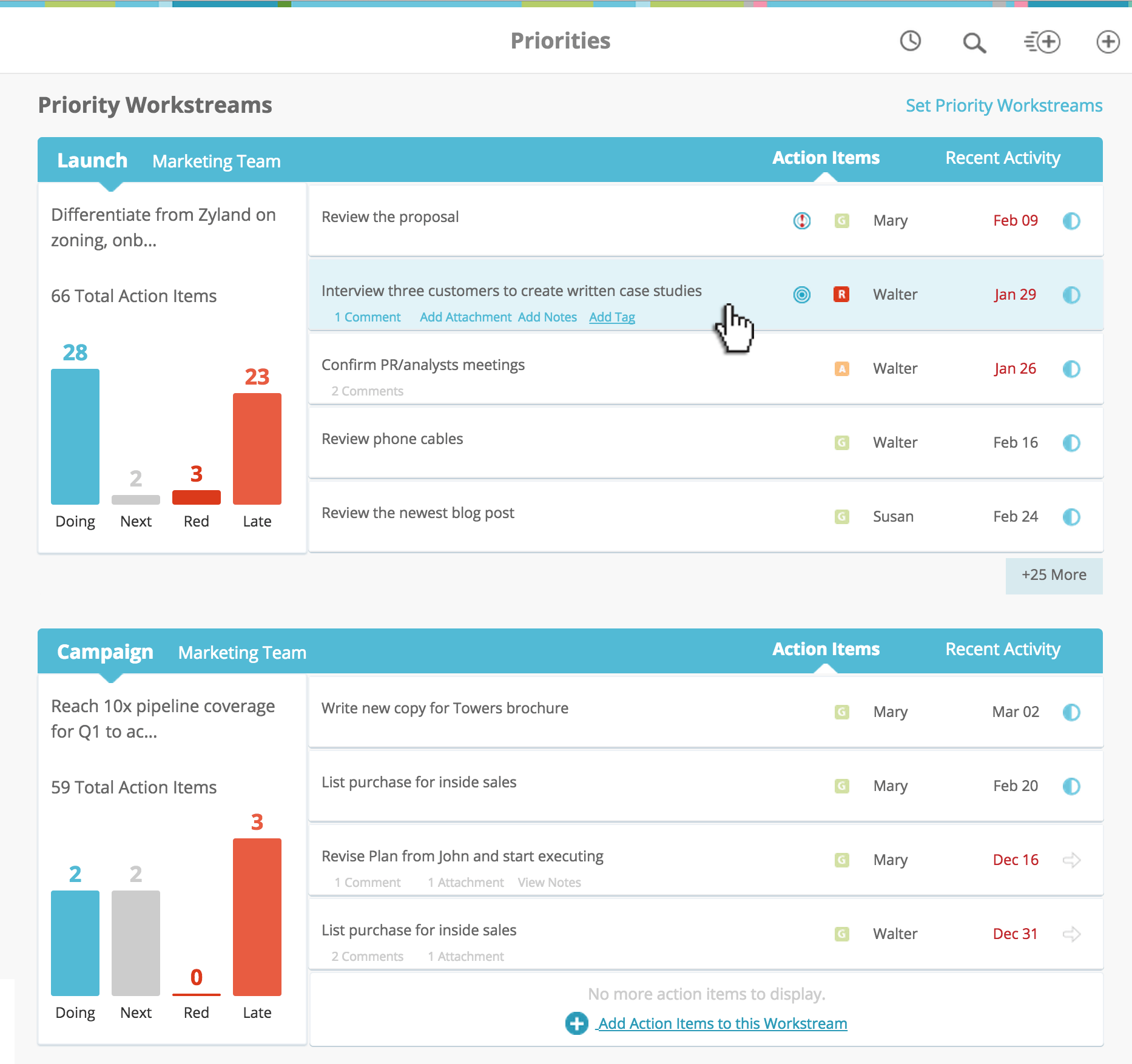Open search from the top toolbar
The width and height of the screenshot is (1132, 1064).
pos(974,42)
